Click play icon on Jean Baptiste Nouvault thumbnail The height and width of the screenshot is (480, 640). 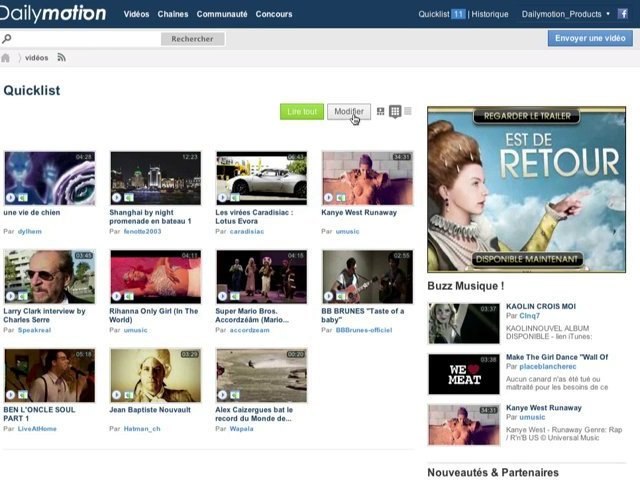click(x=117, y=395)
